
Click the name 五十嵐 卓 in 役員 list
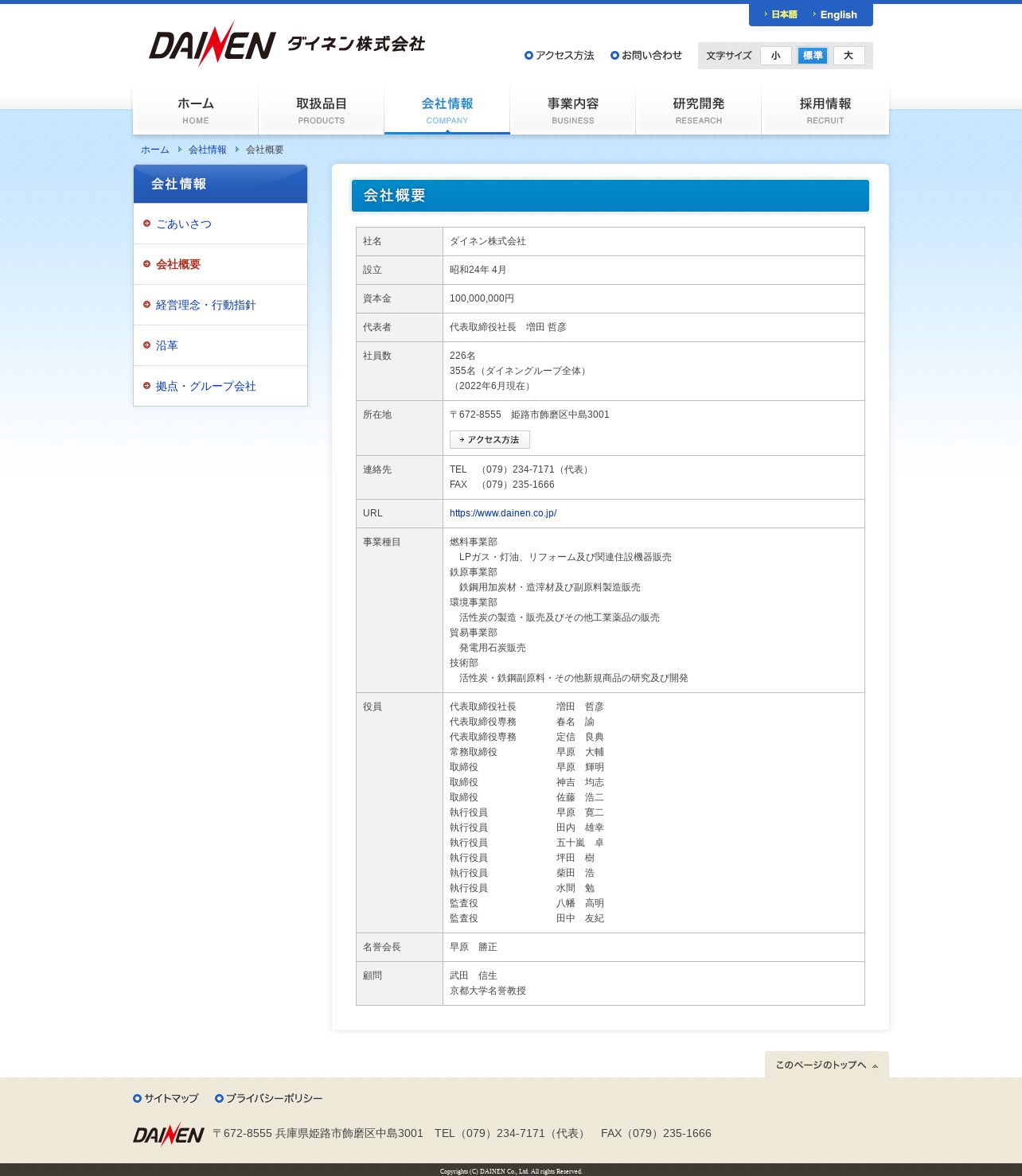pyautogui.click(x=580, y=843)
